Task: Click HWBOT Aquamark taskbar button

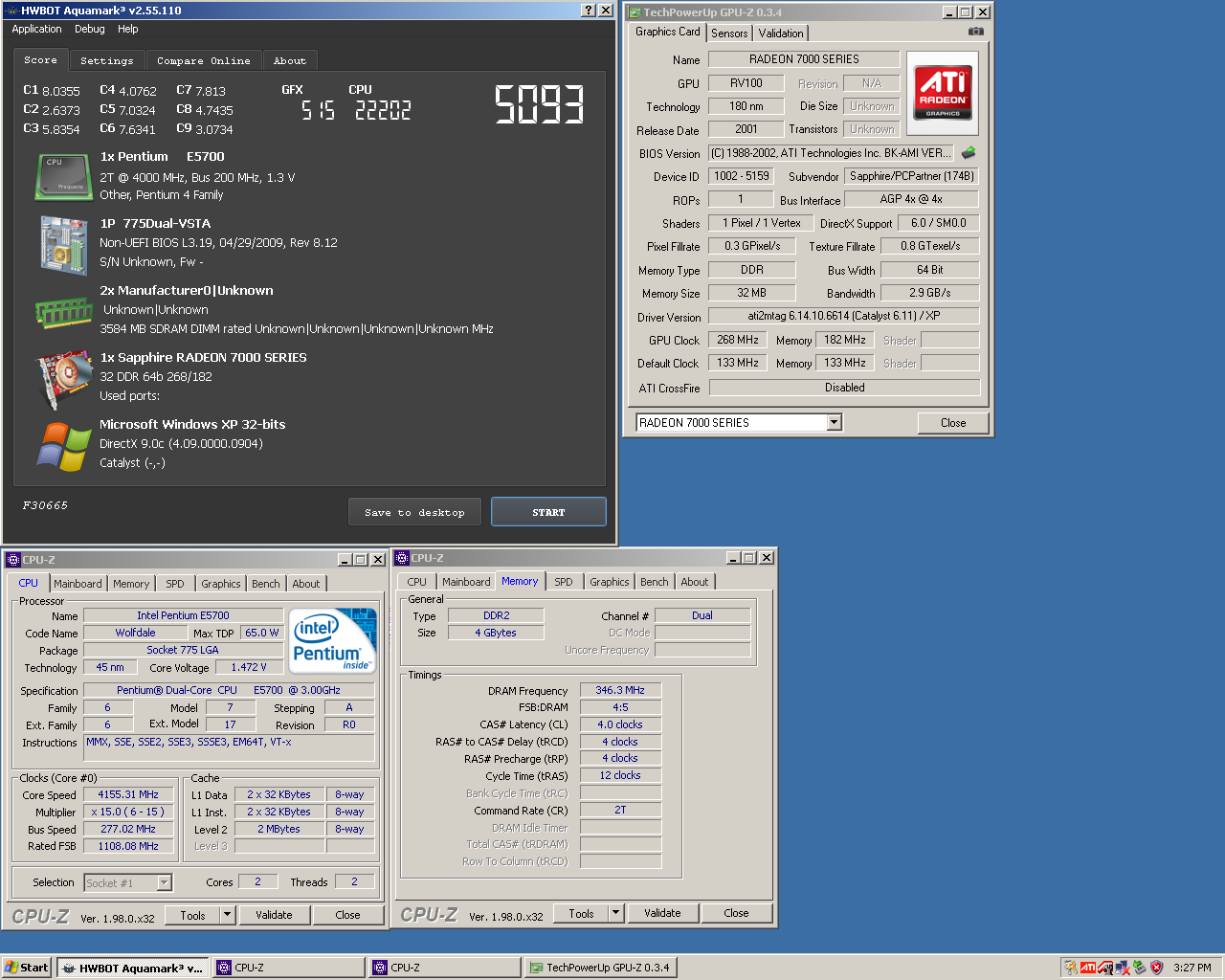Action: [132, 968]
